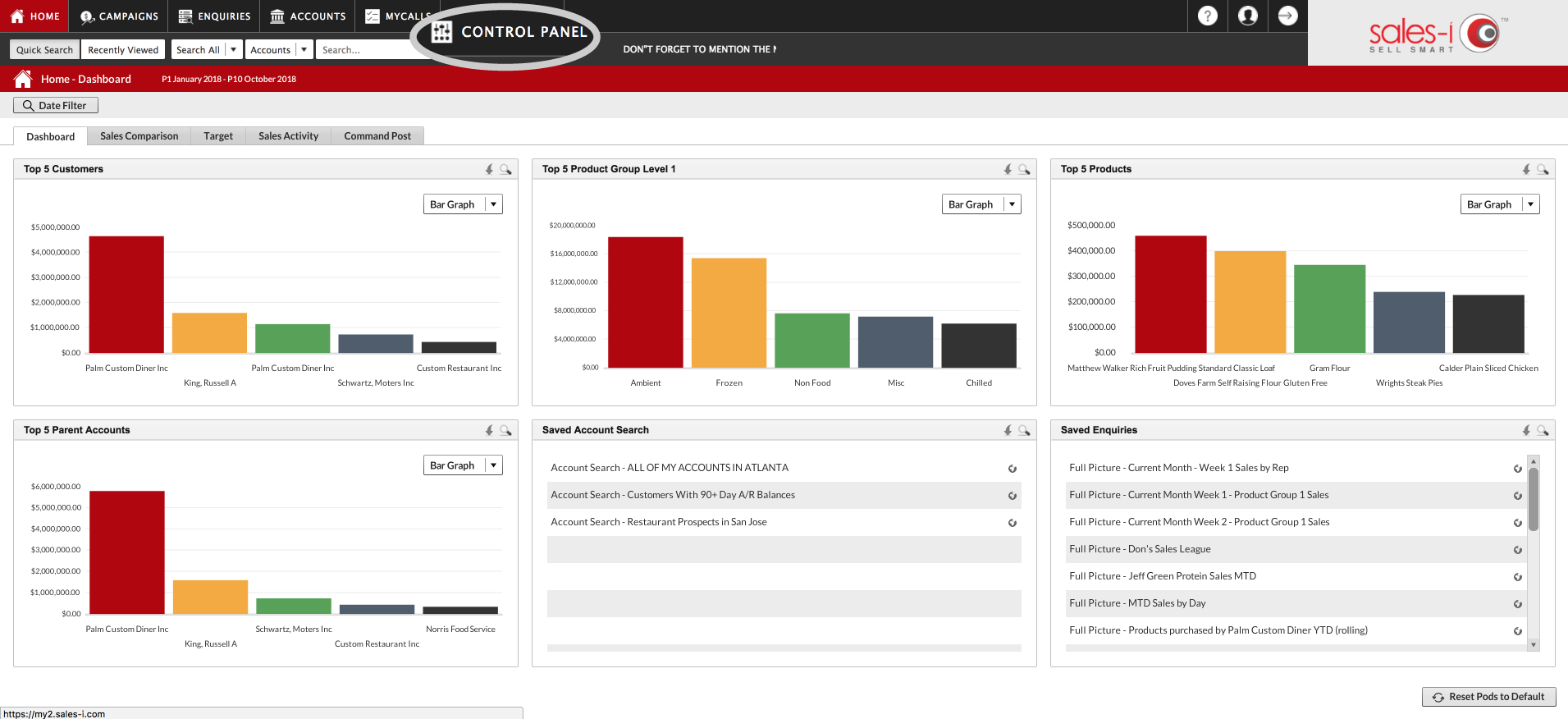This screenshot has width=1568, height=719.
Task: Pin the Saved Enquiries pod
Action: coord(1527,430)
